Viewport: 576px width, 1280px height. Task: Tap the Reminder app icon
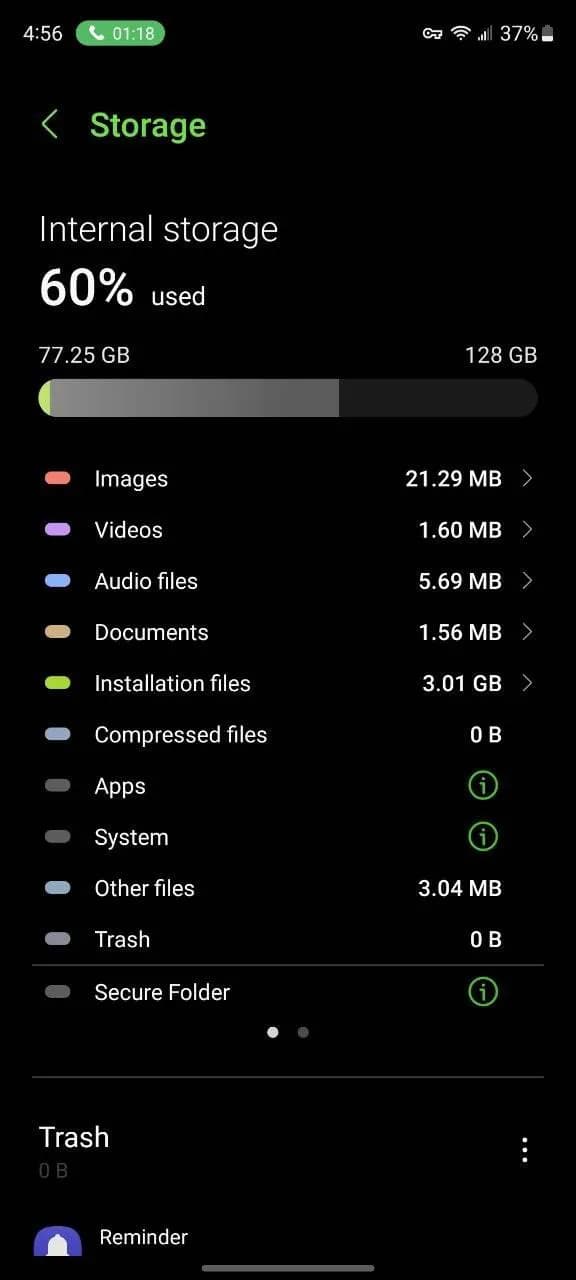pyautogui.click(x=58, y=1241)
